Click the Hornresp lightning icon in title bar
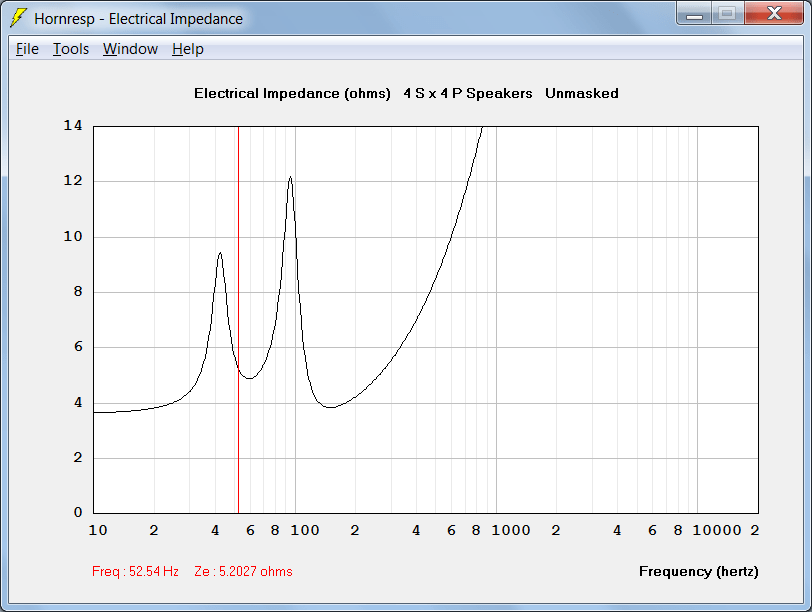812x612 pixels. click(x=18, y=18)
